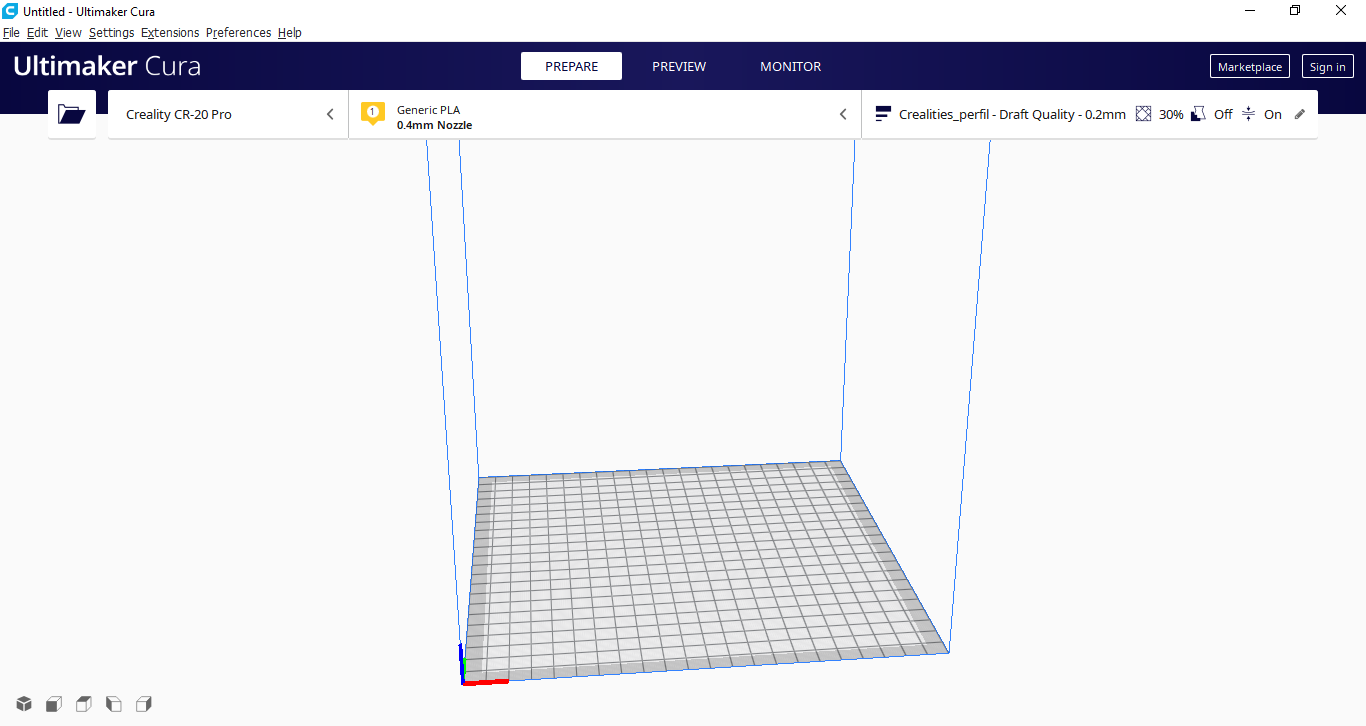Switch to right side view cube icon
This screenshot has height=726, width=1366.
[x=144, y=704]
